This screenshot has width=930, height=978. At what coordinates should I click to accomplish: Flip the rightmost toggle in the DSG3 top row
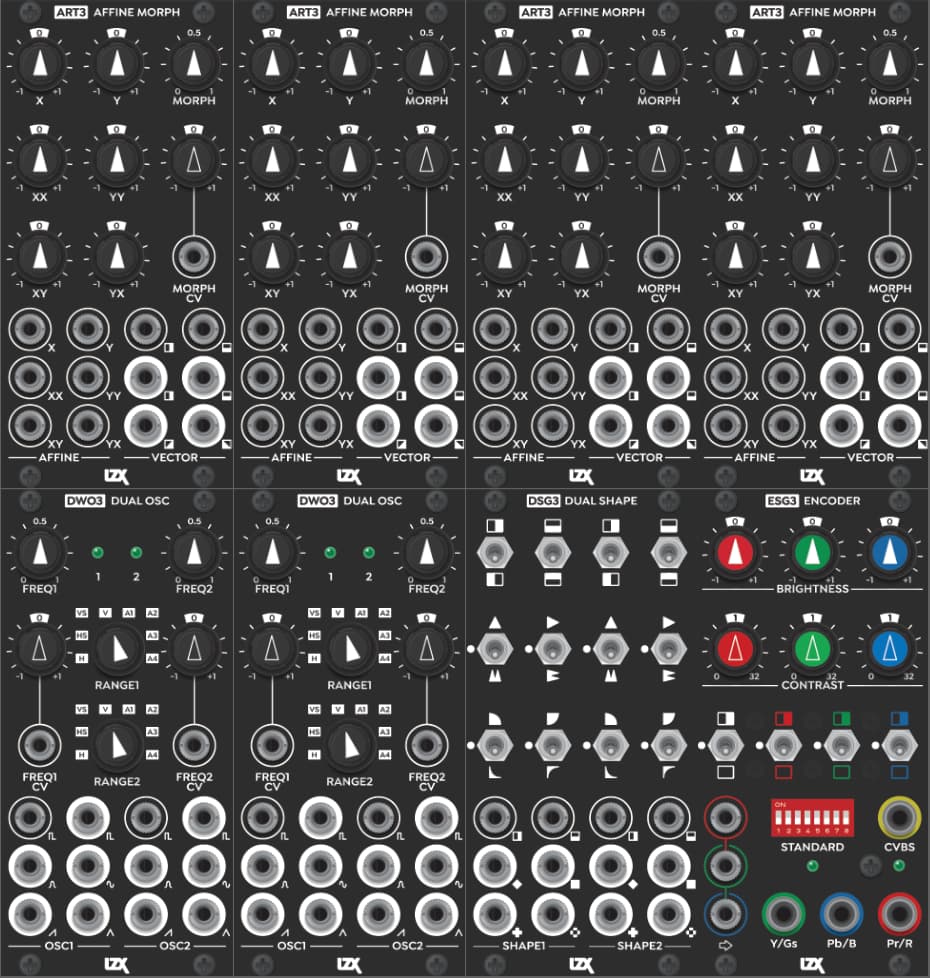(669, 553)
